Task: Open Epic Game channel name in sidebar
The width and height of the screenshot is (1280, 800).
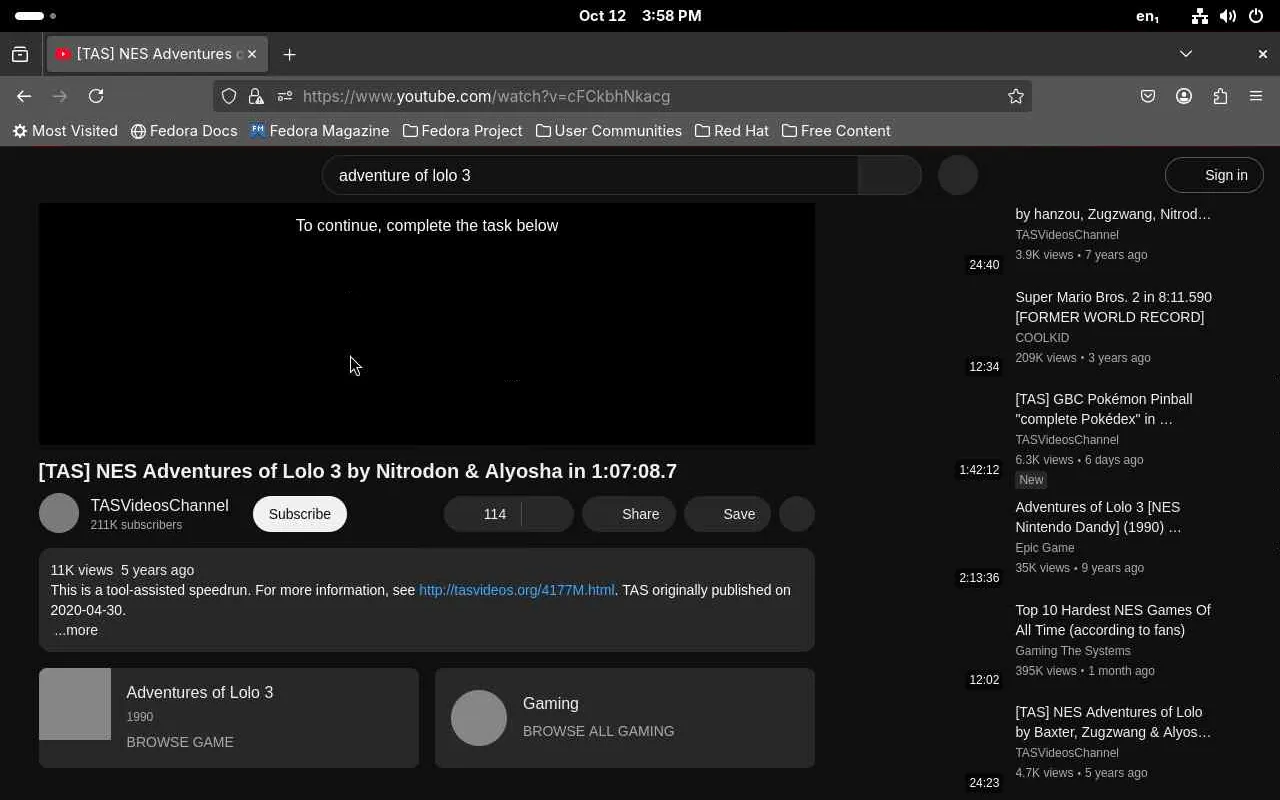Action: [x=1045, y=548]
